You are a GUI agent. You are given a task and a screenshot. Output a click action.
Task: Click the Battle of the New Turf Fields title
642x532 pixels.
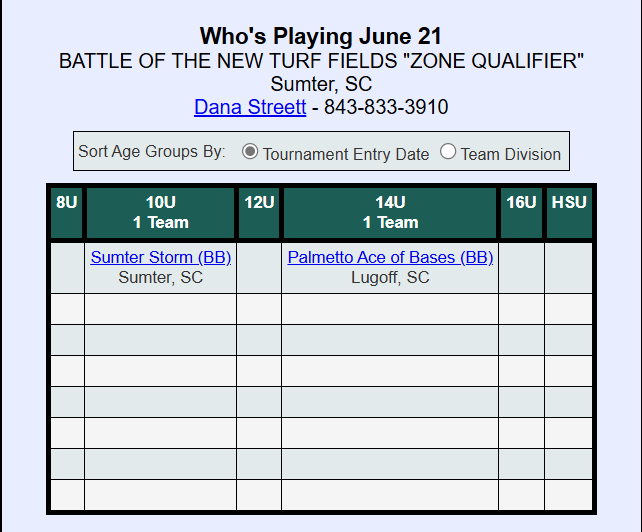tap(321, 61)
